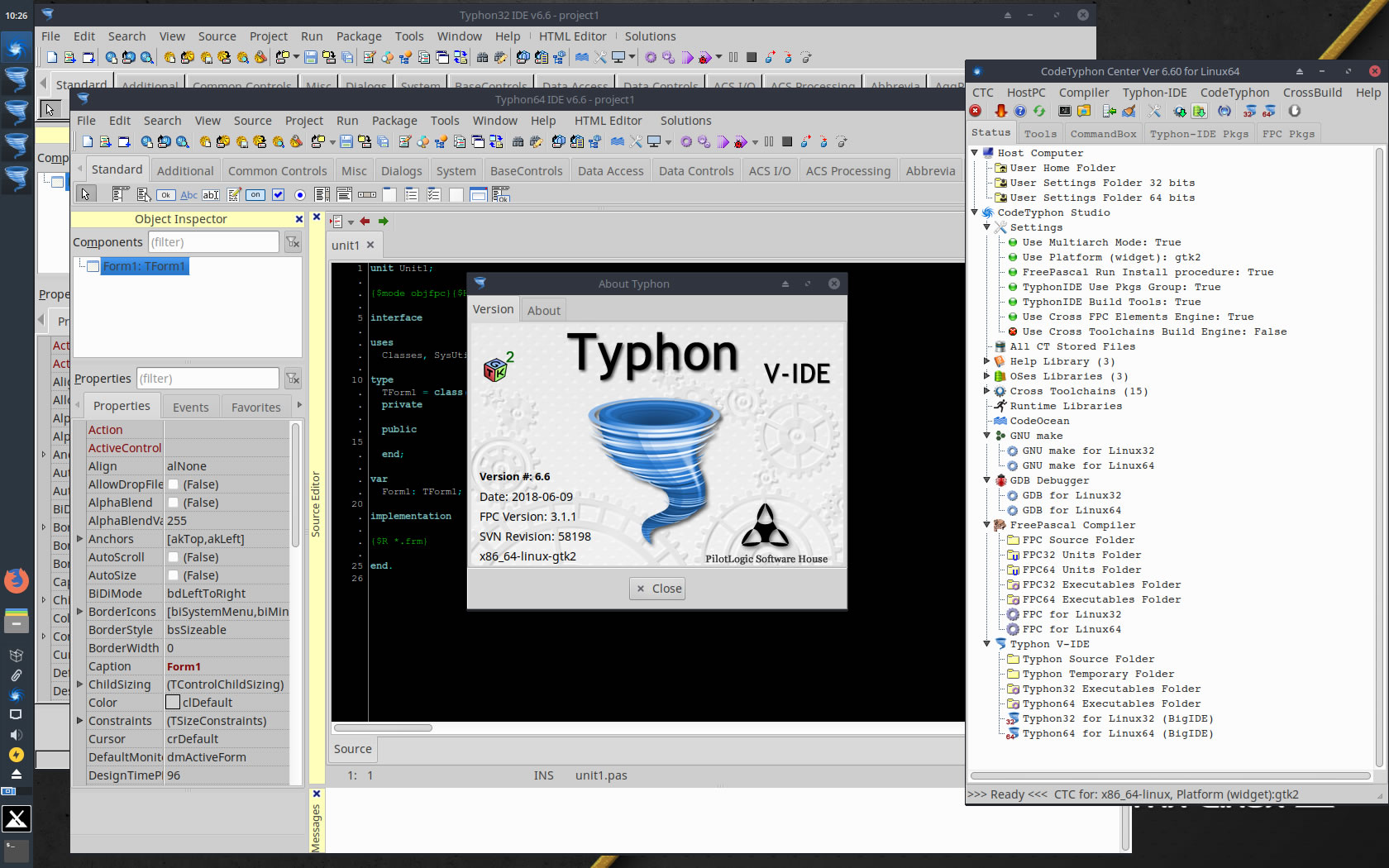Close the unit1 editor tab

pos(370,245)
